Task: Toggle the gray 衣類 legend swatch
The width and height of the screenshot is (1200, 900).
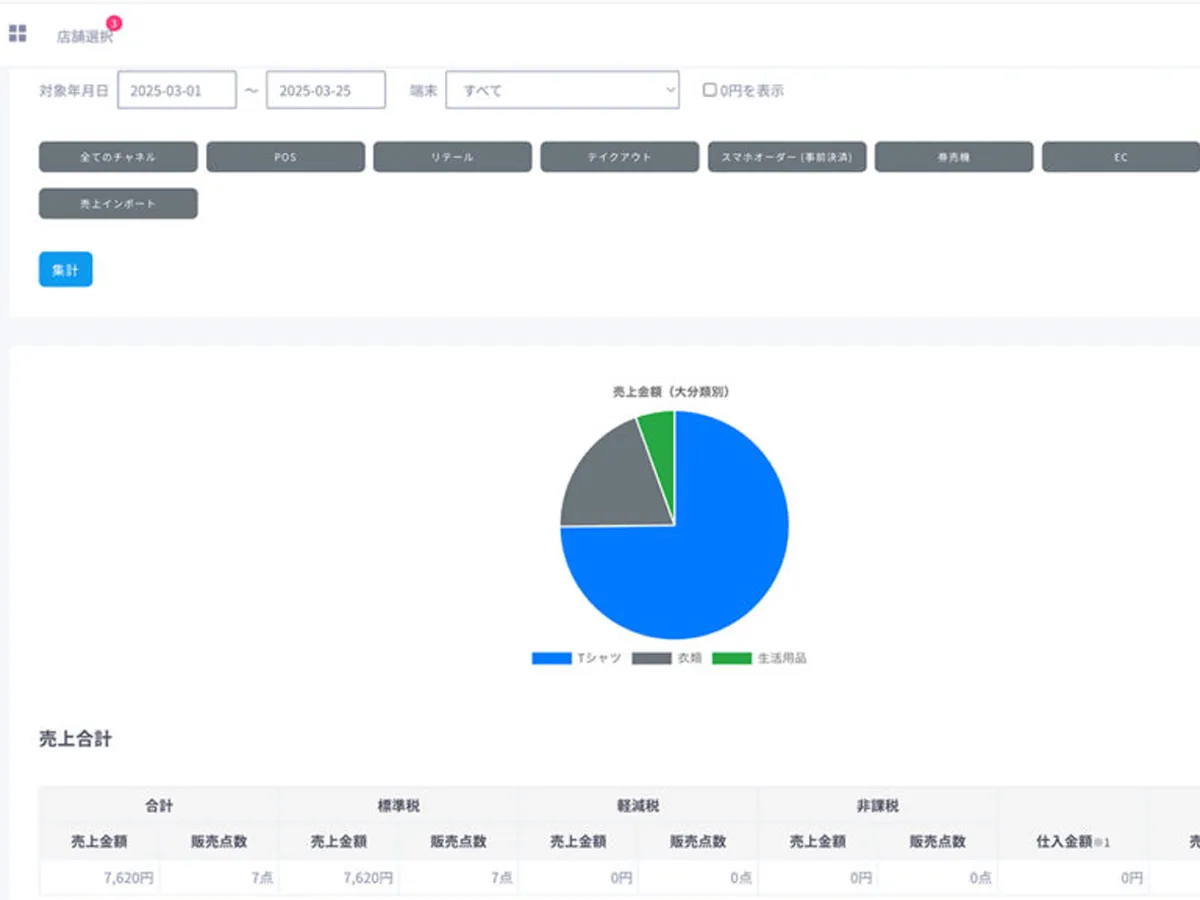Action: (x=651, y=659)
